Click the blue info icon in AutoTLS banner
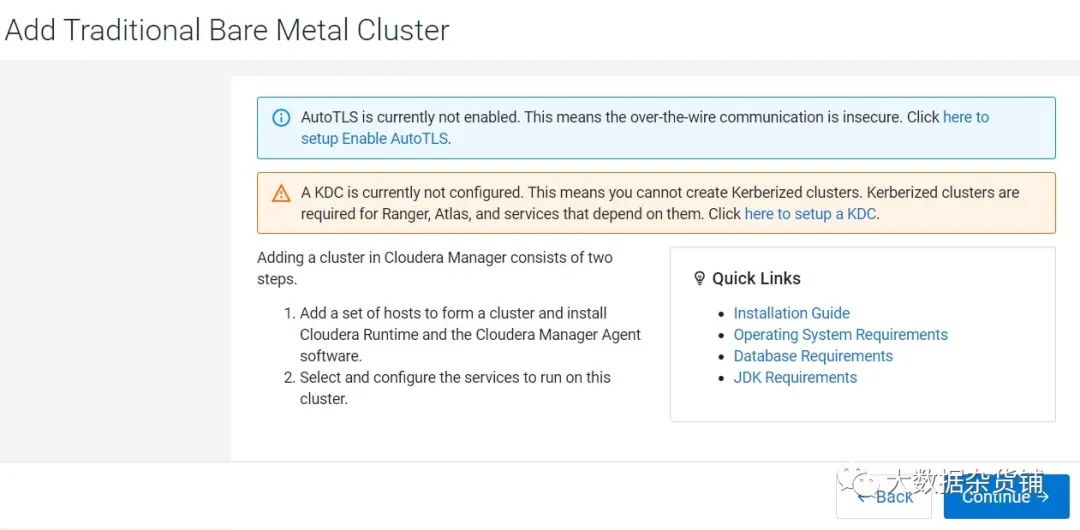This screenshot has width=1080, height=530. (281, 118)
